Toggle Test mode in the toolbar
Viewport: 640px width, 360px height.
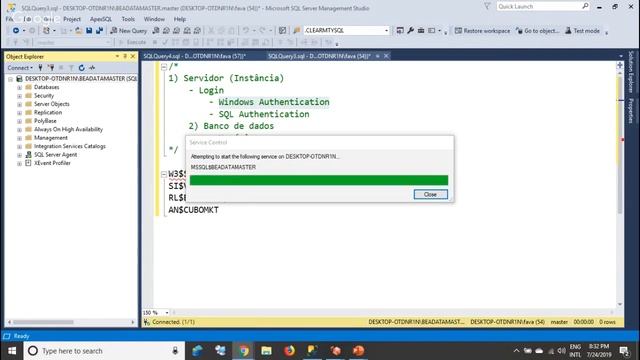[582, 31]
